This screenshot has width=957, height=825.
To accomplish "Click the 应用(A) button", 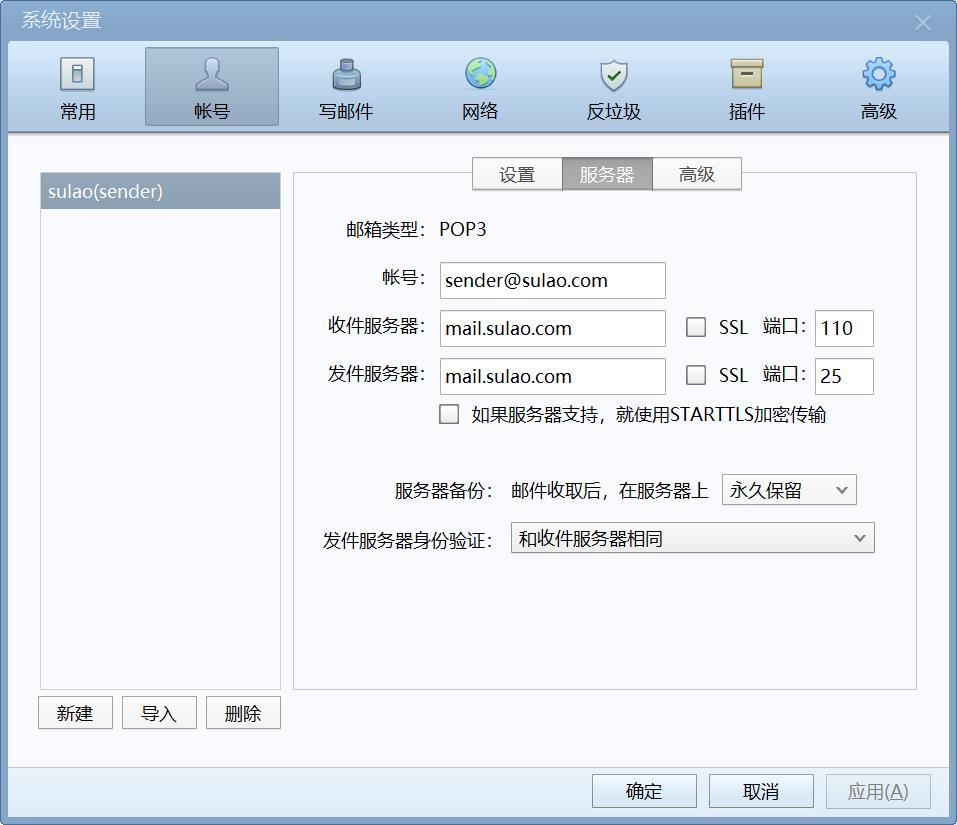I will pos(878,791).
